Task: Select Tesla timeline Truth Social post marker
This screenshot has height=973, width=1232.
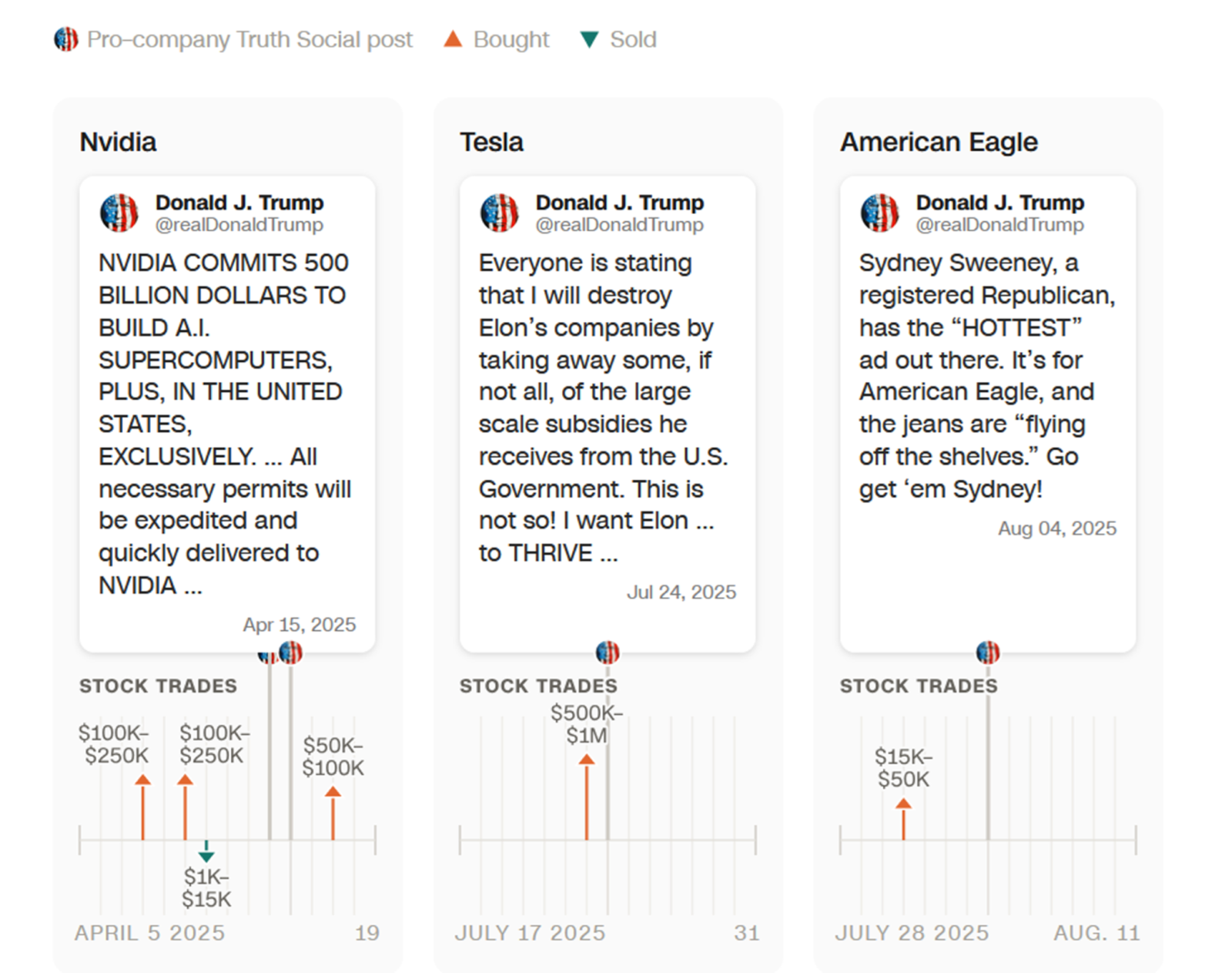Action: [608, 653]
